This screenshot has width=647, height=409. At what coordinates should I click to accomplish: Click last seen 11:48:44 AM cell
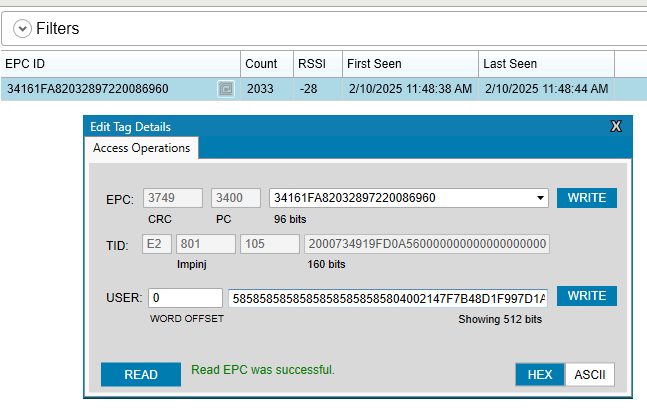546,89
